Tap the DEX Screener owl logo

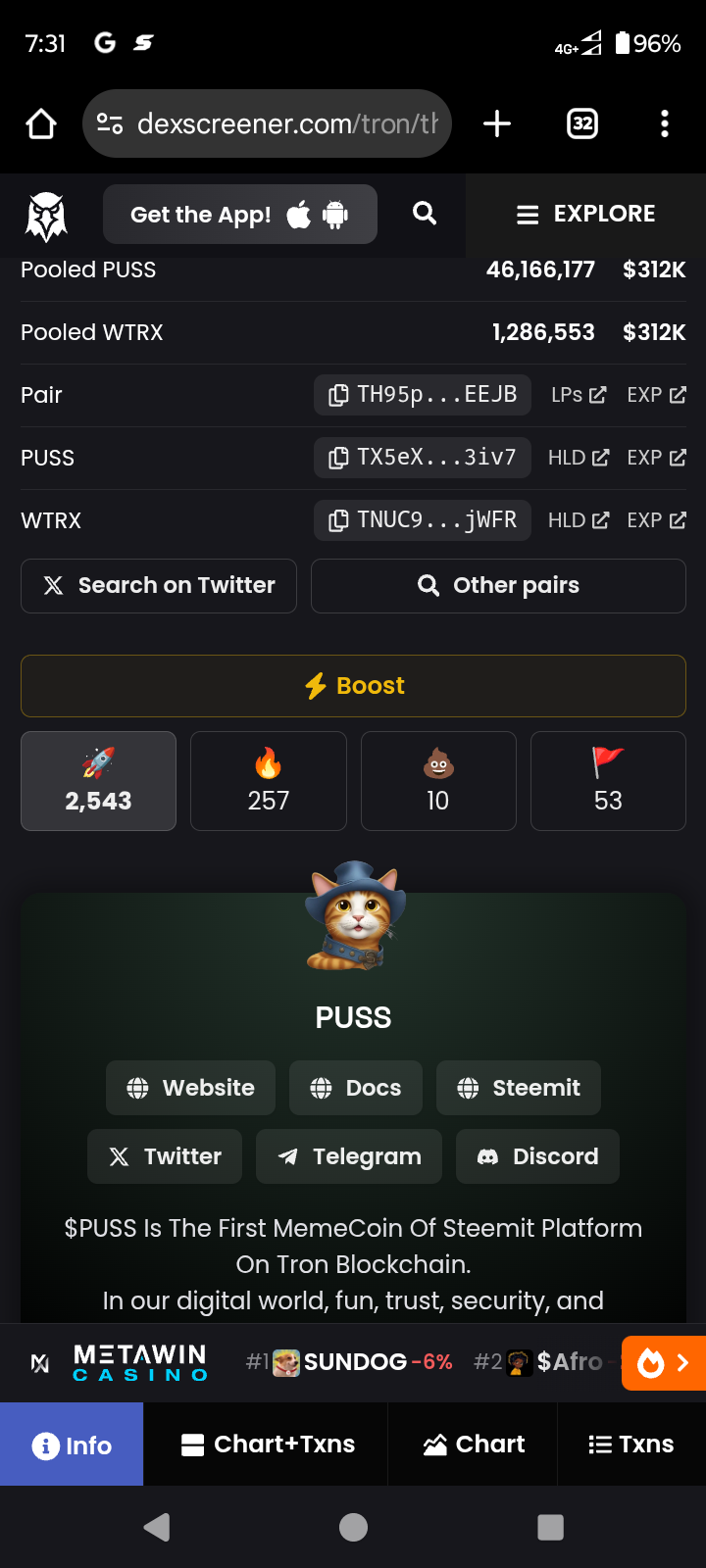pyautogui.click(x=46, y=216)
